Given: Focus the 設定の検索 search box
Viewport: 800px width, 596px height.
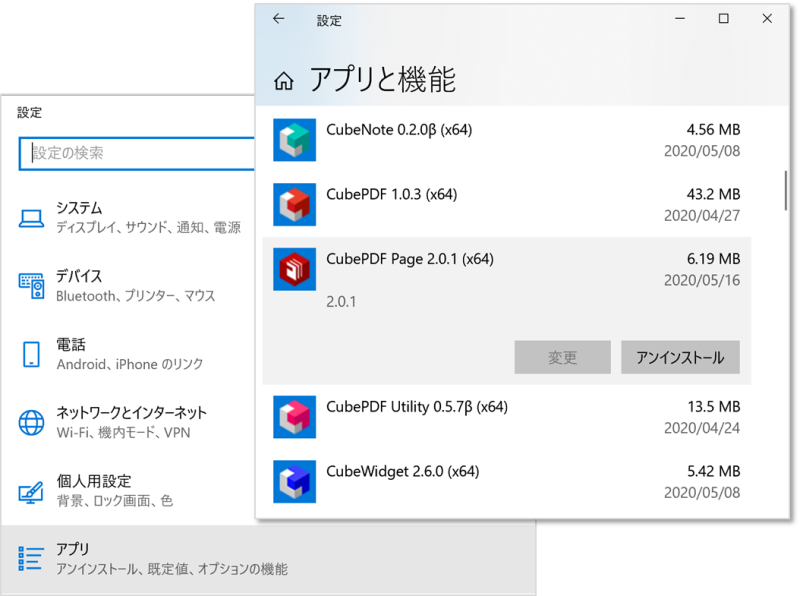Looking at the screenshot, I should 137,153.
